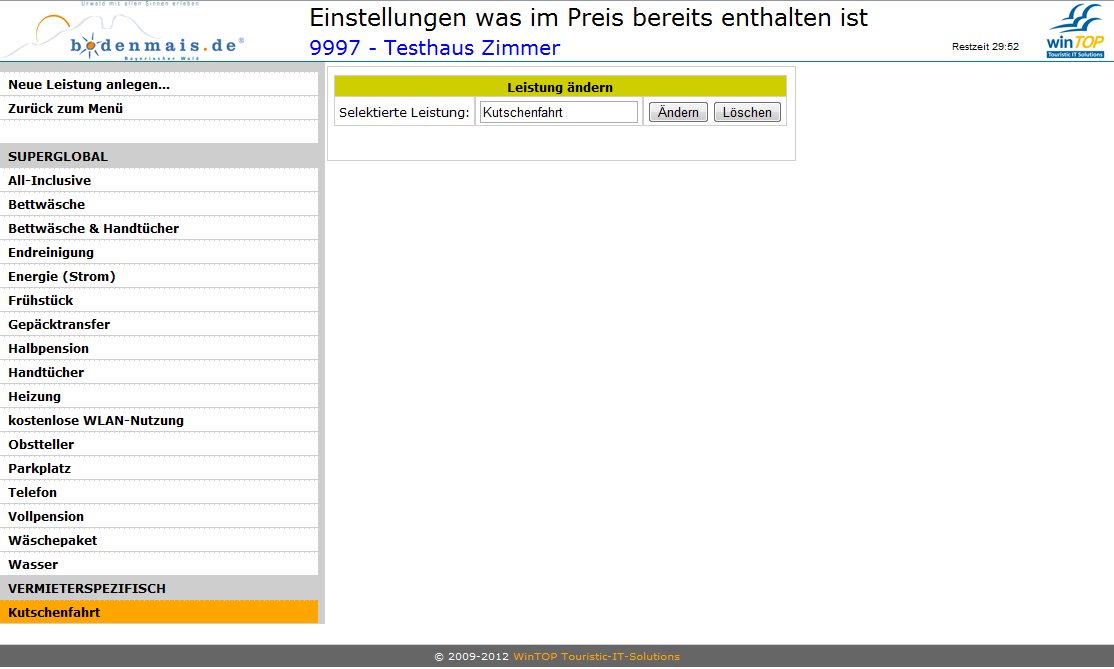Click the Selektierte Leistung text field
The image size is (1114, 669).
[x=558, y=113]
